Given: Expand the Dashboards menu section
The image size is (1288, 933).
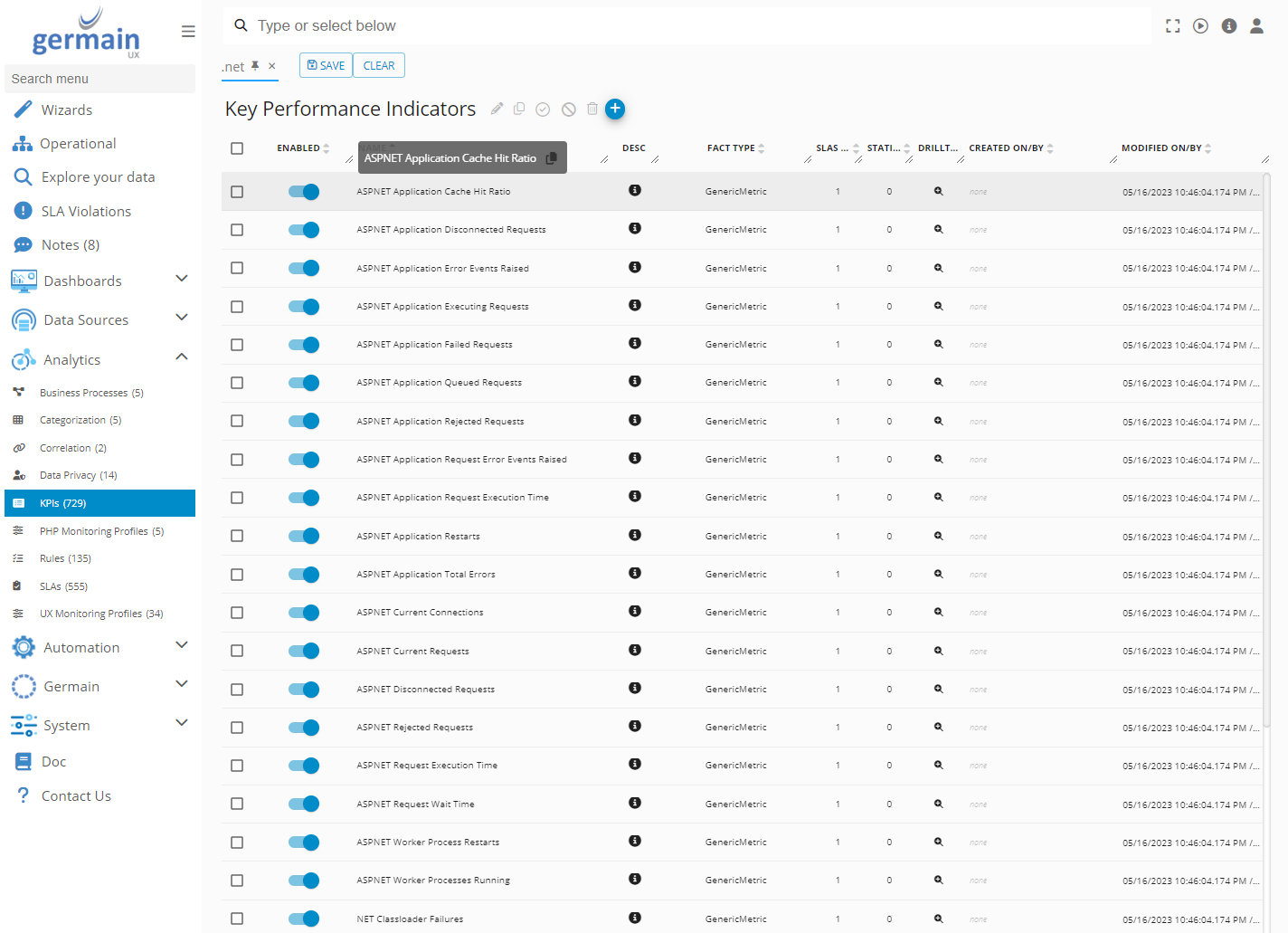Looking at the screenshot, I should click(x=181, y=279).
